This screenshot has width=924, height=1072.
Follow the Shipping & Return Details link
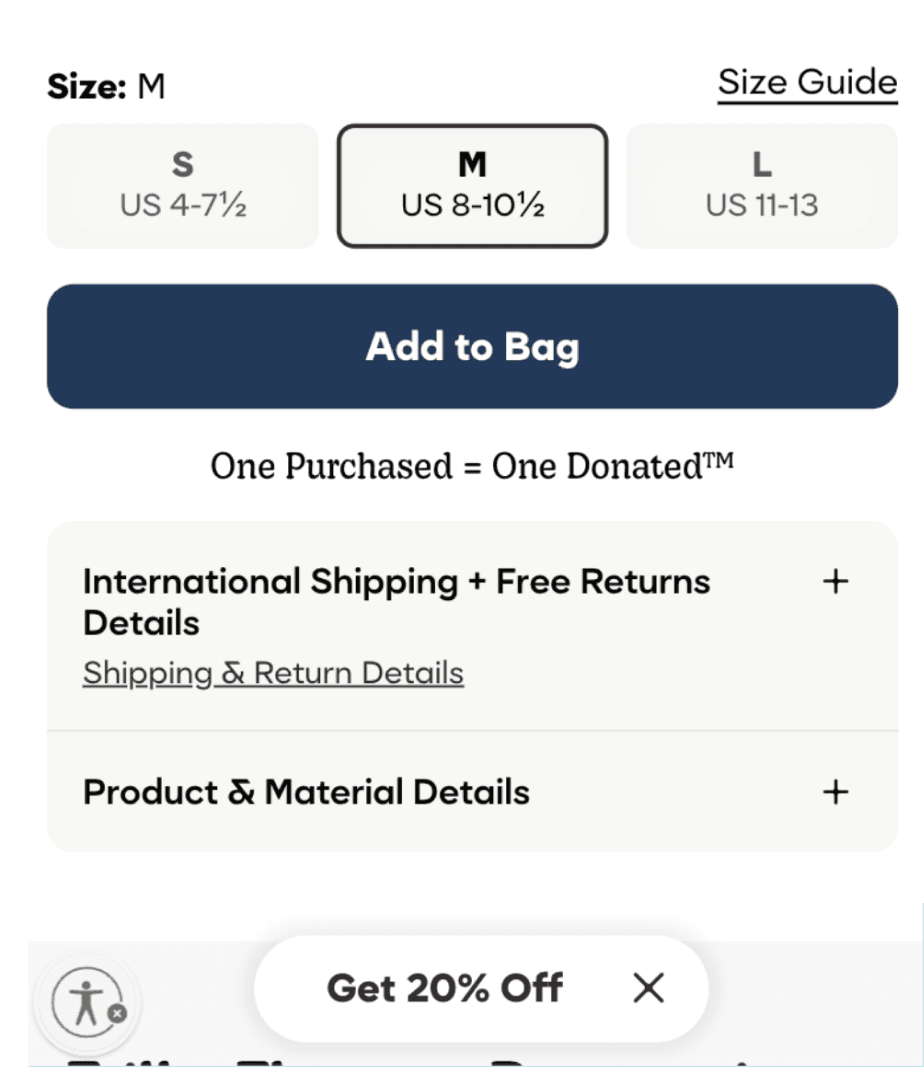tap(273, 673)
